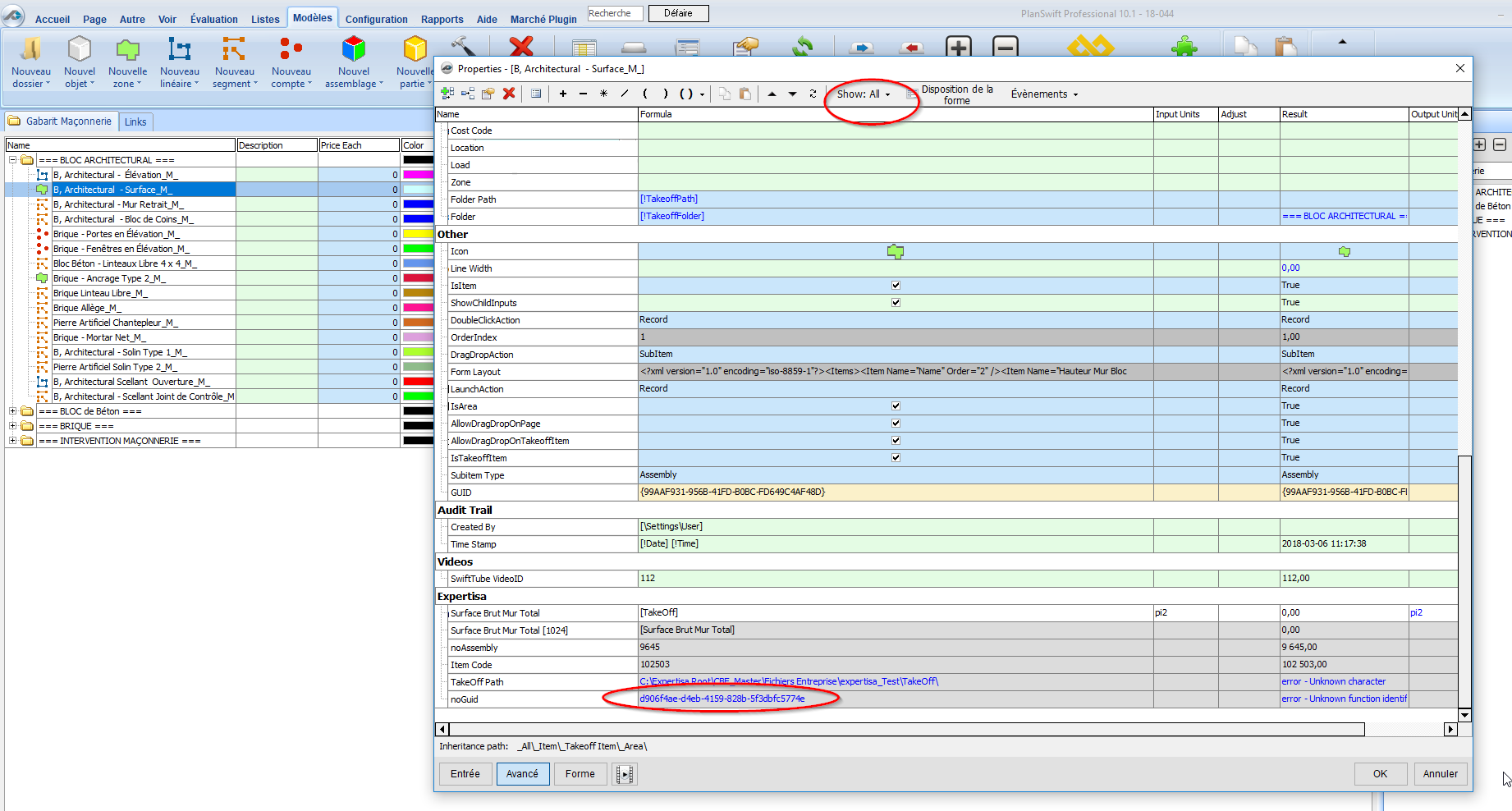This screenshot has height=811, width=1512.
Task: Uncheck the IsItem checkbox
Action: pos(896,286)
